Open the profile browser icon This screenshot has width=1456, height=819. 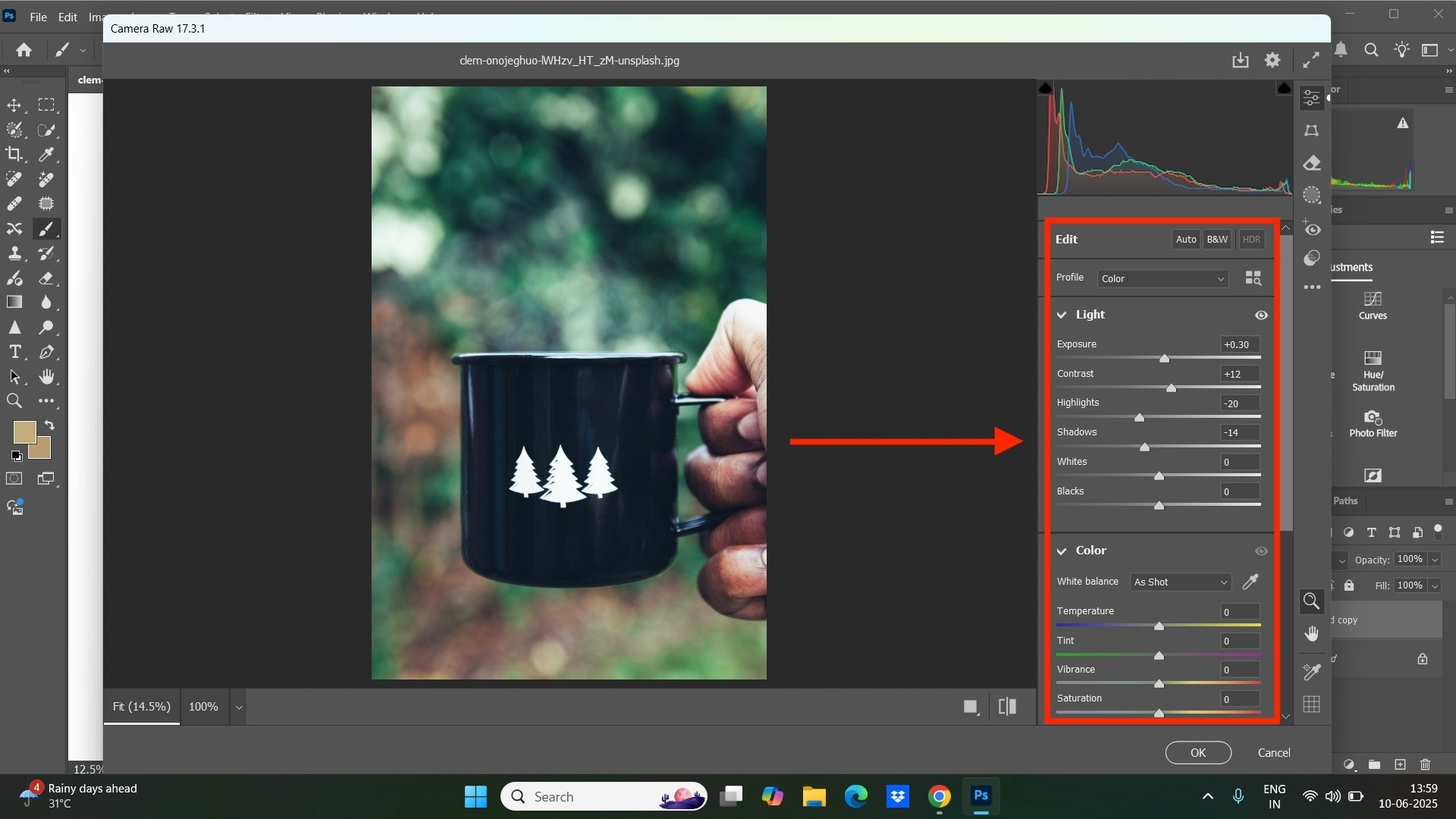coord(1253,278)
